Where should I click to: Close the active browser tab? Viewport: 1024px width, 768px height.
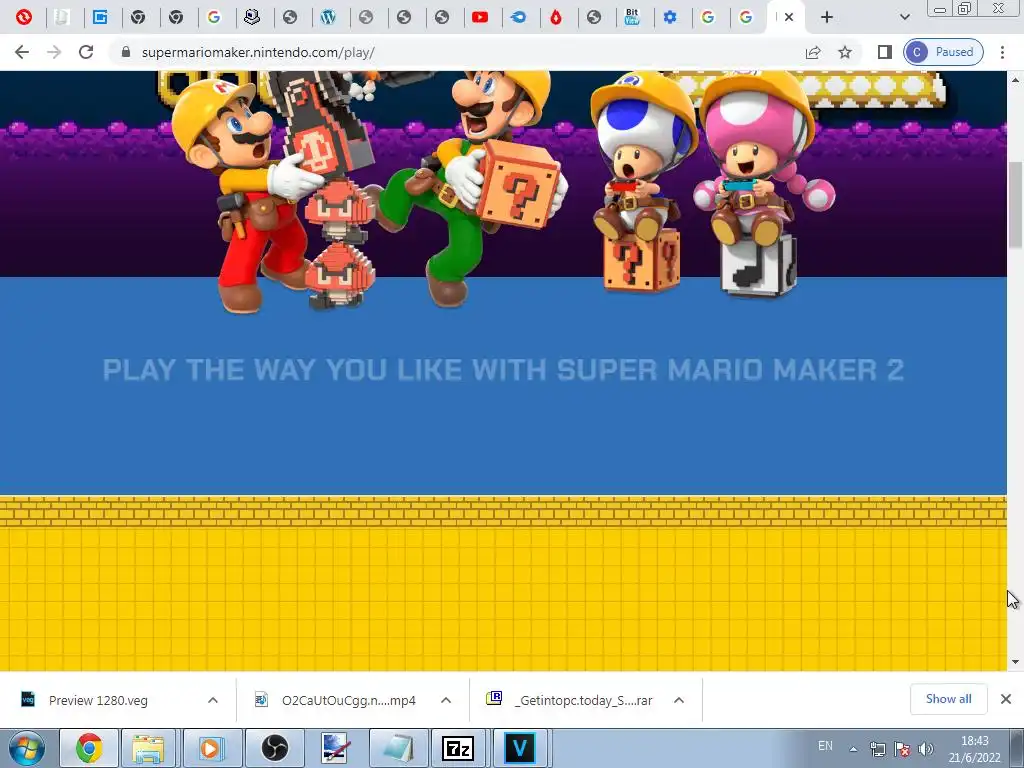pyautogui.click(x=789, y=18)
